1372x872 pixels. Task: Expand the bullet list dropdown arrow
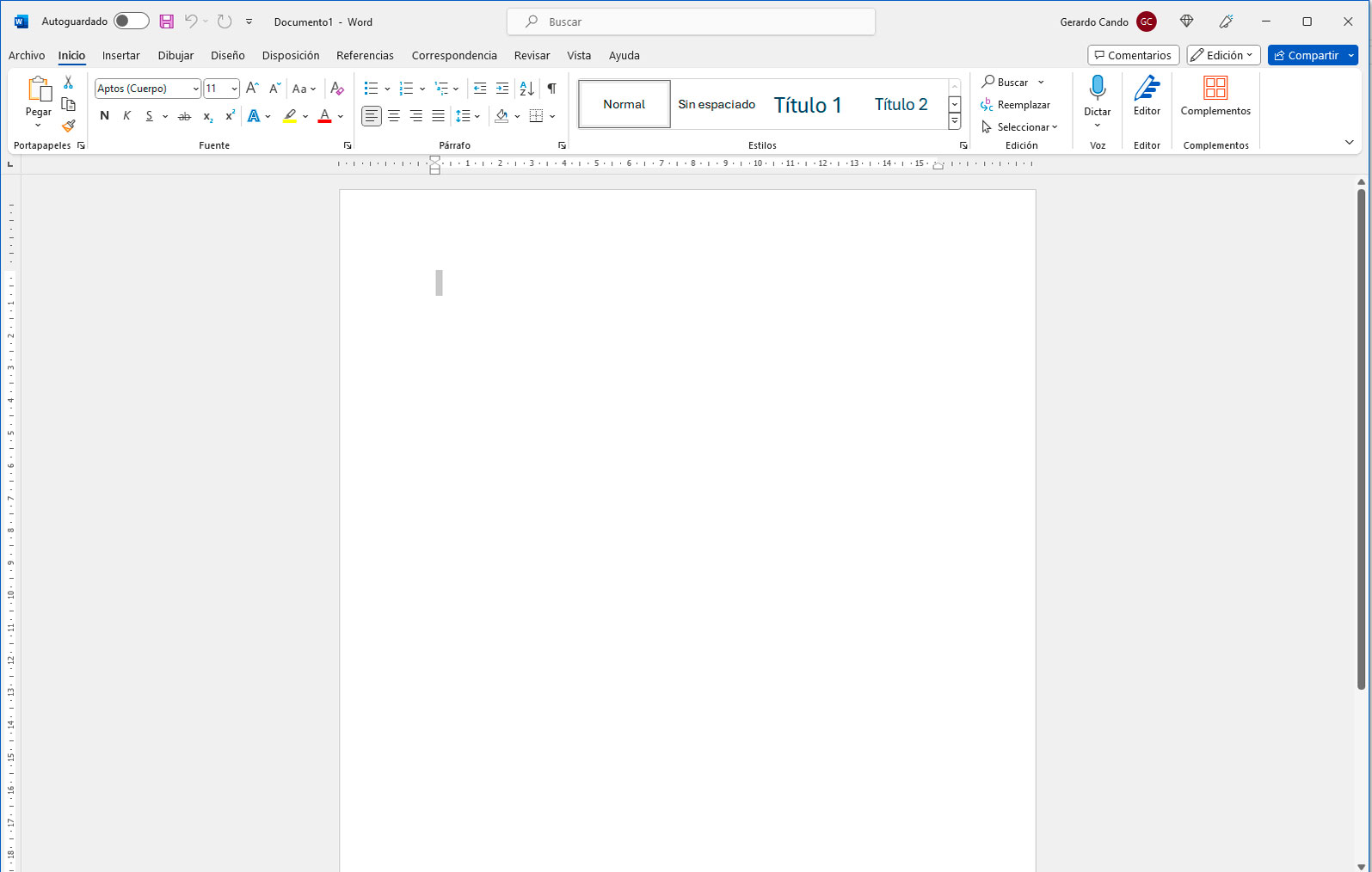coord(387,89)
